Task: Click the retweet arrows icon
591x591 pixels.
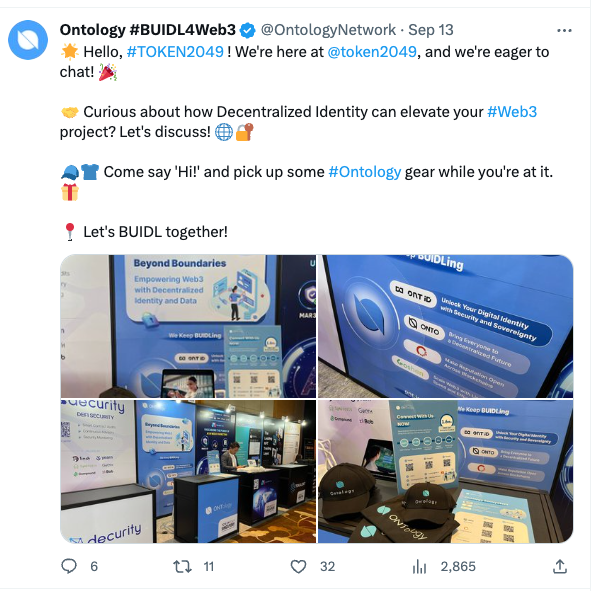Action: click(x=182, y=567)
